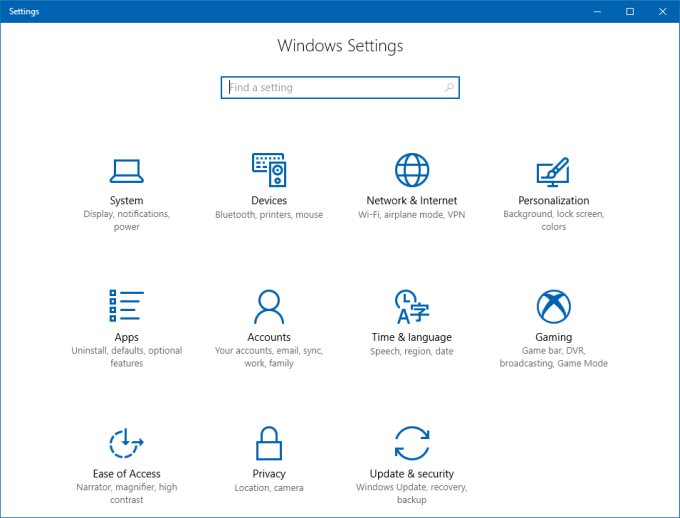Open Privacy padlock icon
This screenshot has height=518, width=680.
tap(269, 443)
